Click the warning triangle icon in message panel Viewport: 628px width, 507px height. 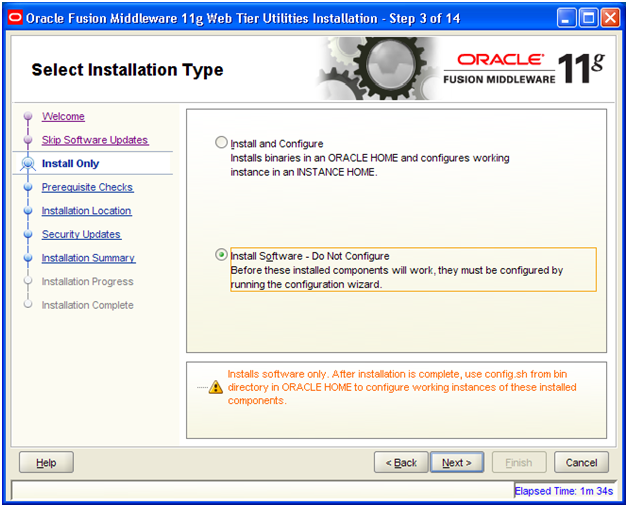click(216, 387)
